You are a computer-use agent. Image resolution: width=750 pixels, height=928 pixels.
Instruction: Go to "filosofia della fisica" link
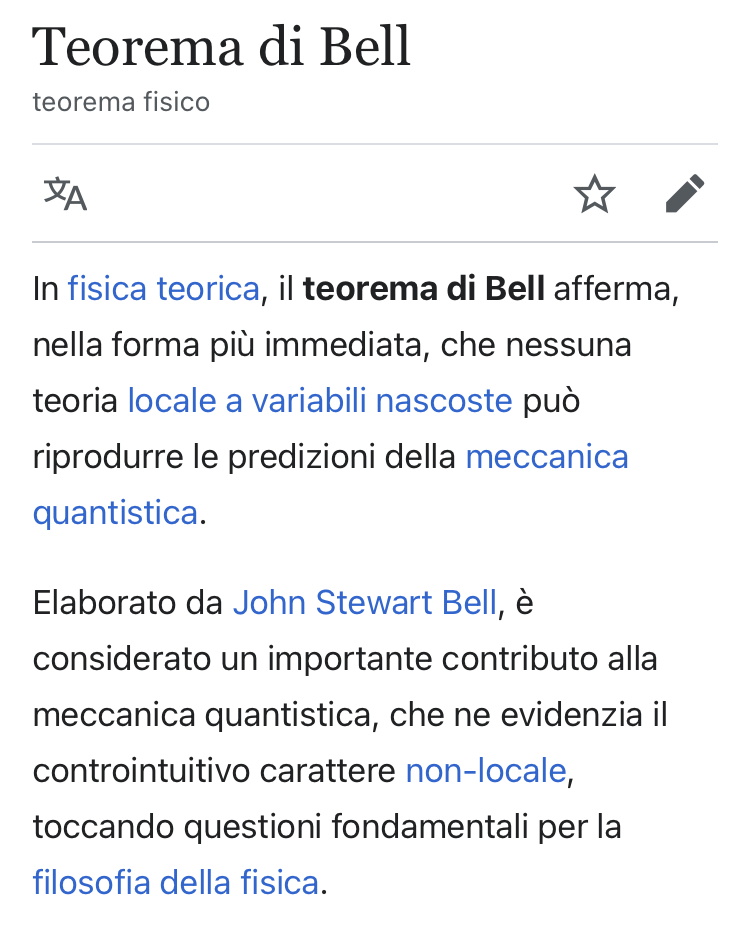point(175,883)
